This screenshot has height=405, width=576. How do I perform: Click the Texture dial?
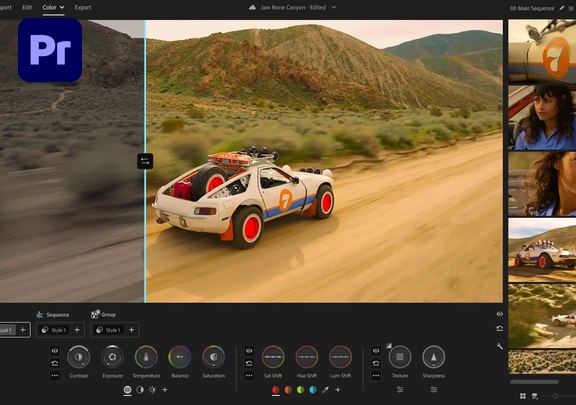[400, 357]
